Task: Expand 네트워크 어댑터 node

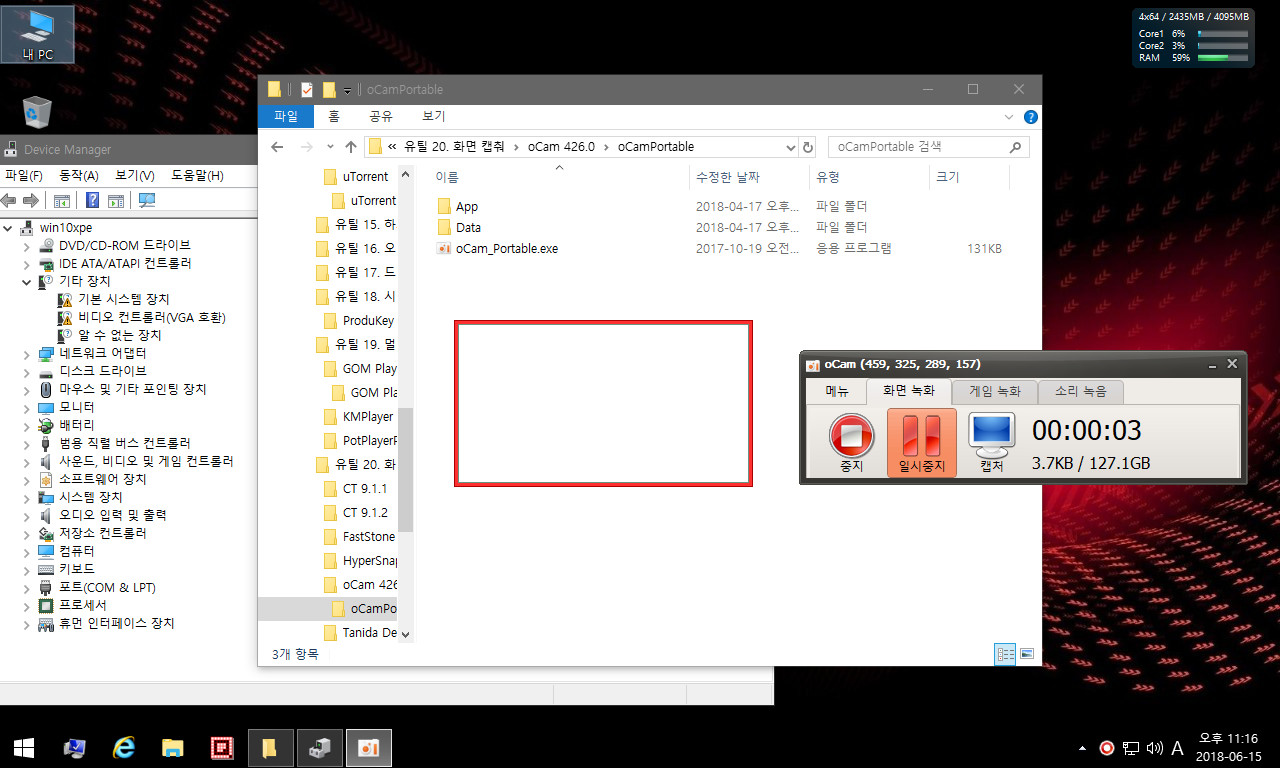Action: point(27,353)
